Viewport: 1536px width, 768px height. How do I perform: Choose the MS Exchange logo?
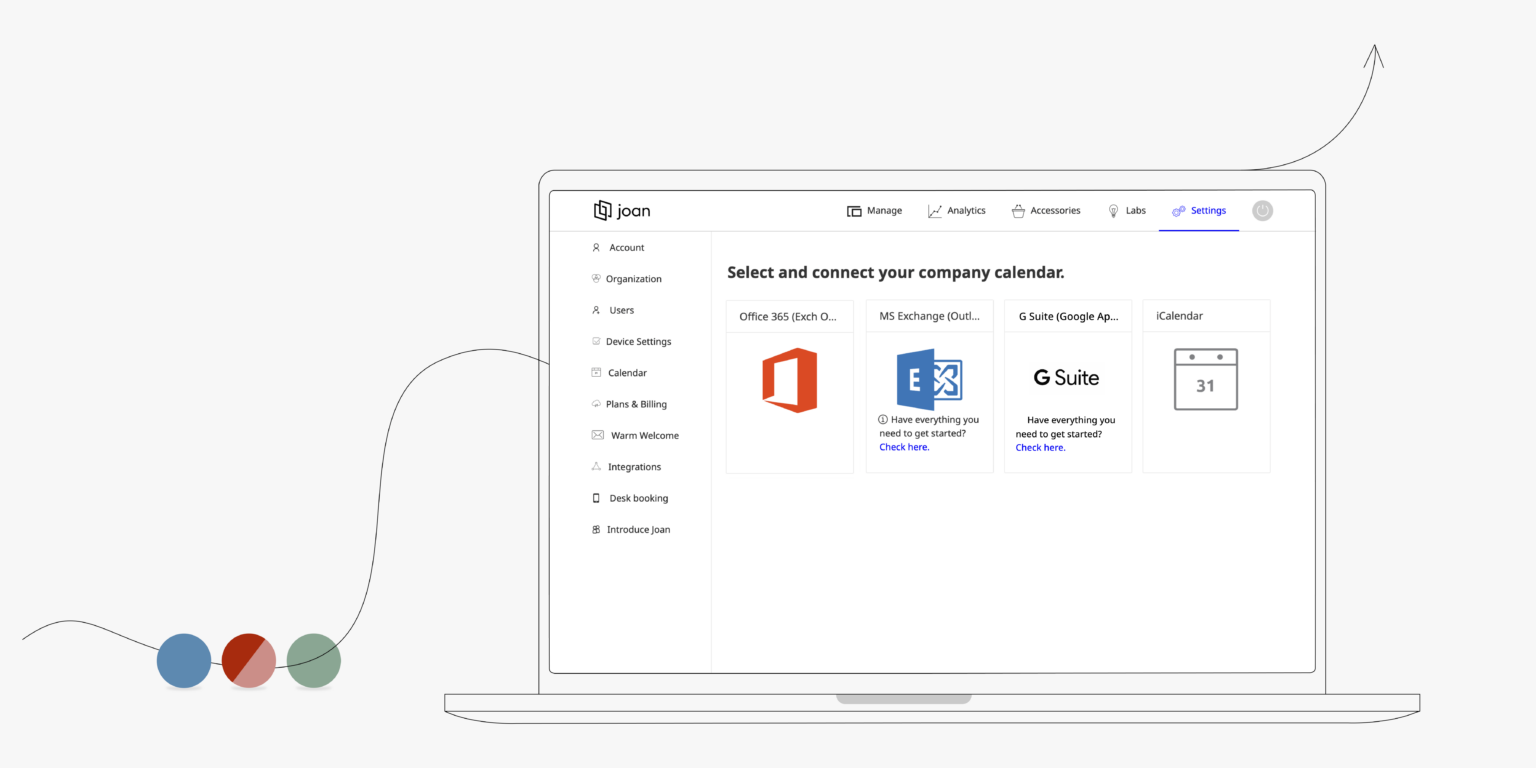click(x=929, y=379)
